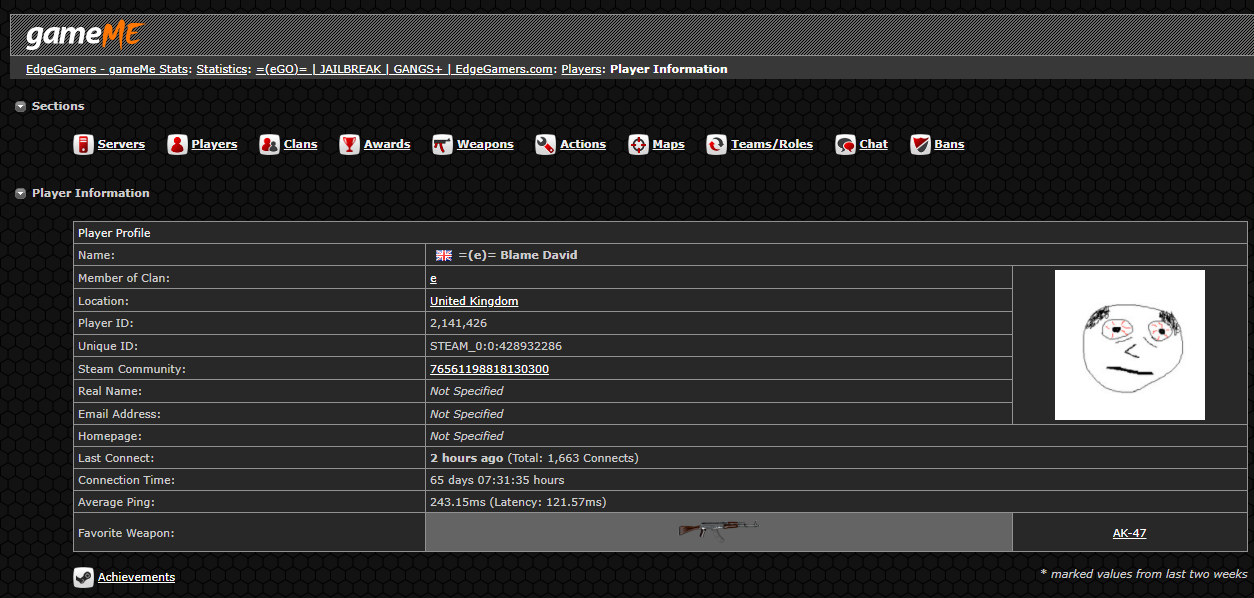Click the Connection Time value 65 days
Viewport: 1254px width, 598px height.
click(497, 480)
